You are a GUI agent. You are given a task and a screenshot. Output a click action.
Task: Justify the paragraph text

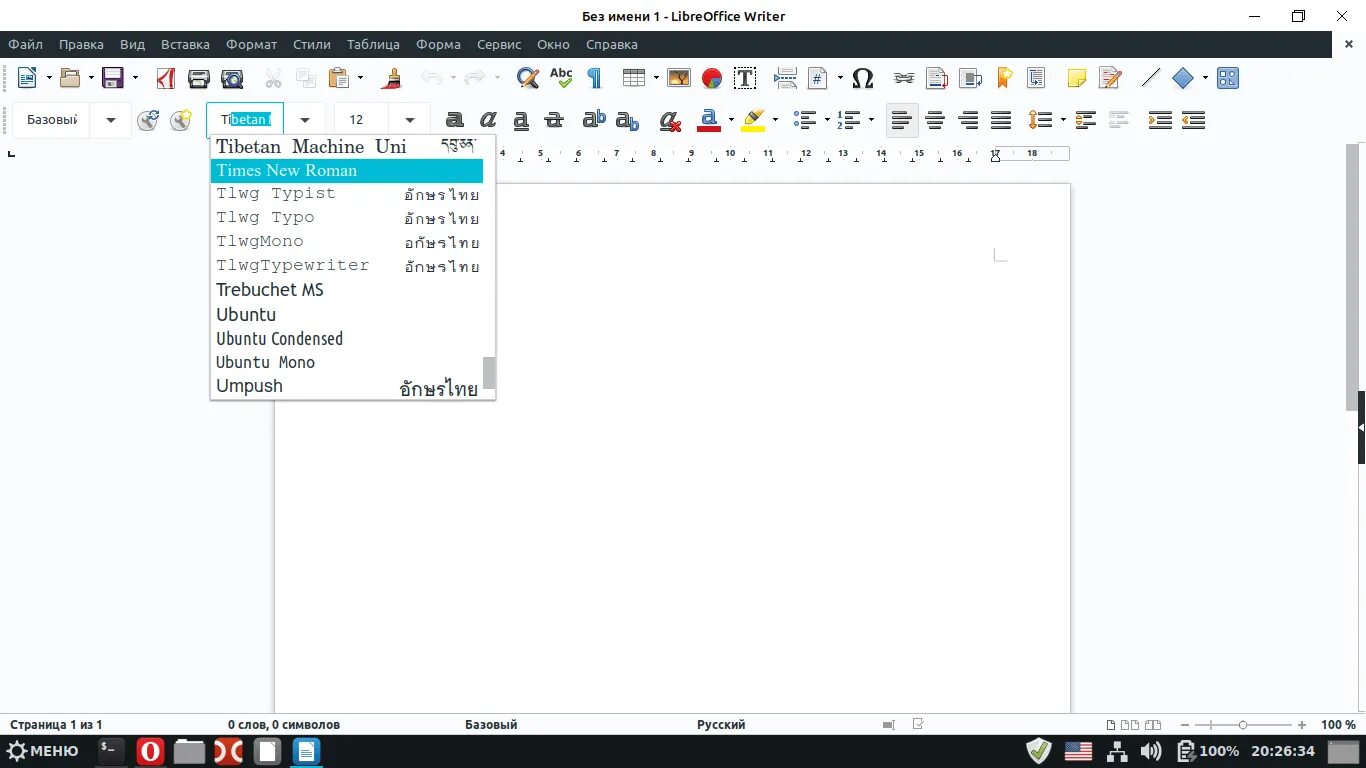(1001, 121)
